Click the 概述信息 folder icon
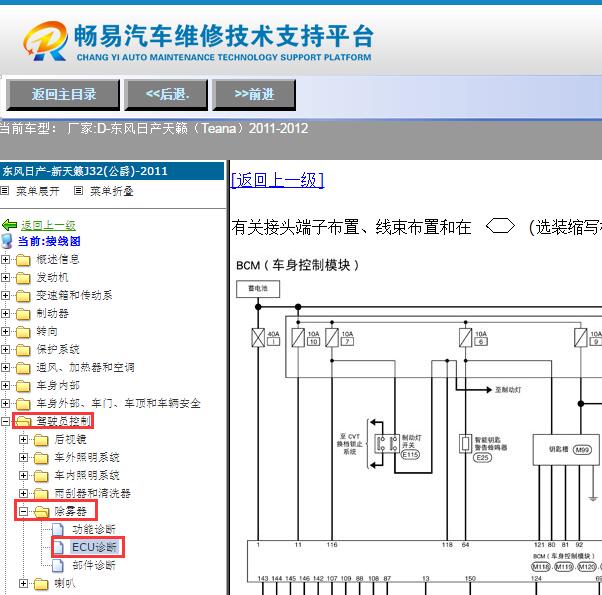602x595 pixels. [23, 260]
